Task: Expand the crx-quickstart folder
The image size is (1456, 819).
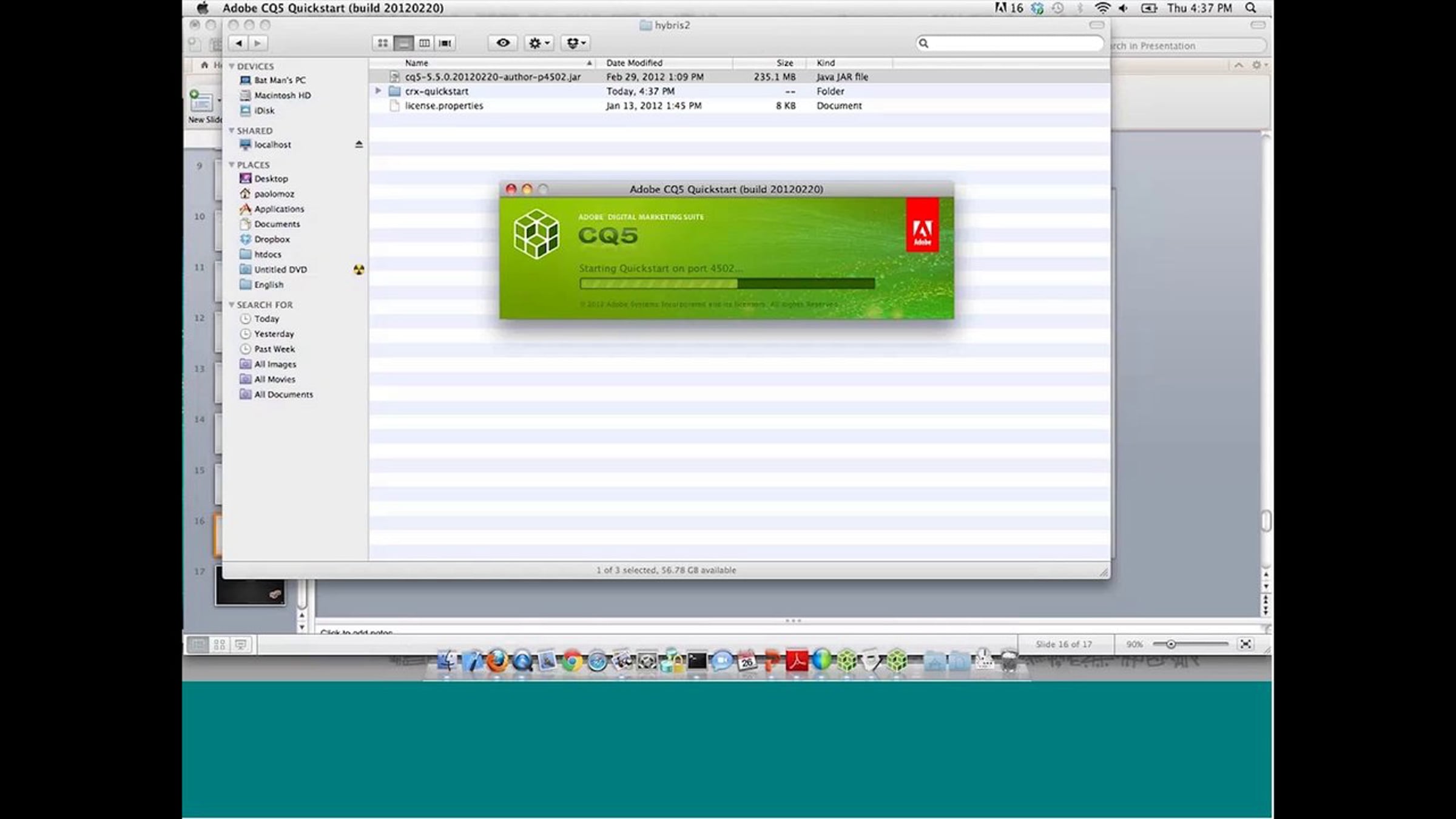Action: [378, 91]
